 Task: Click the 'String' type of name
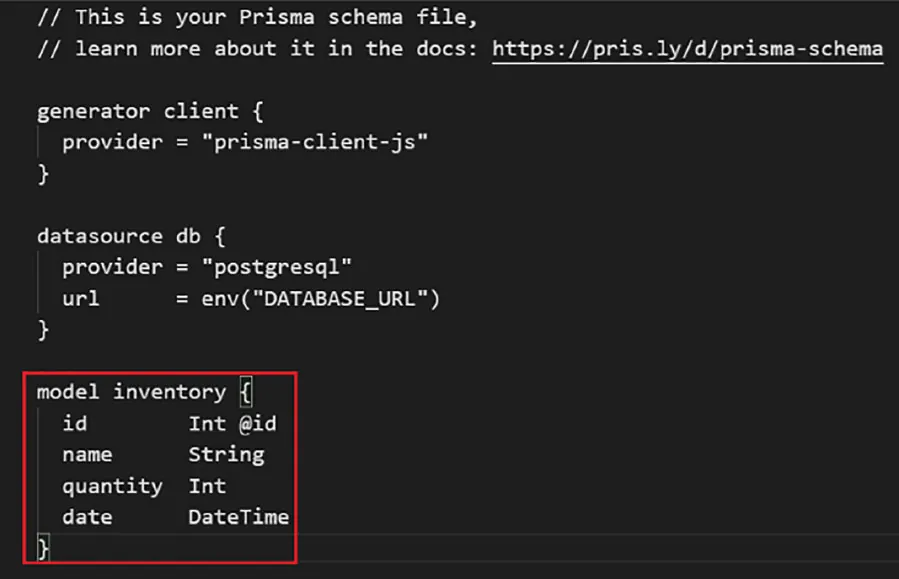point(226,454)
